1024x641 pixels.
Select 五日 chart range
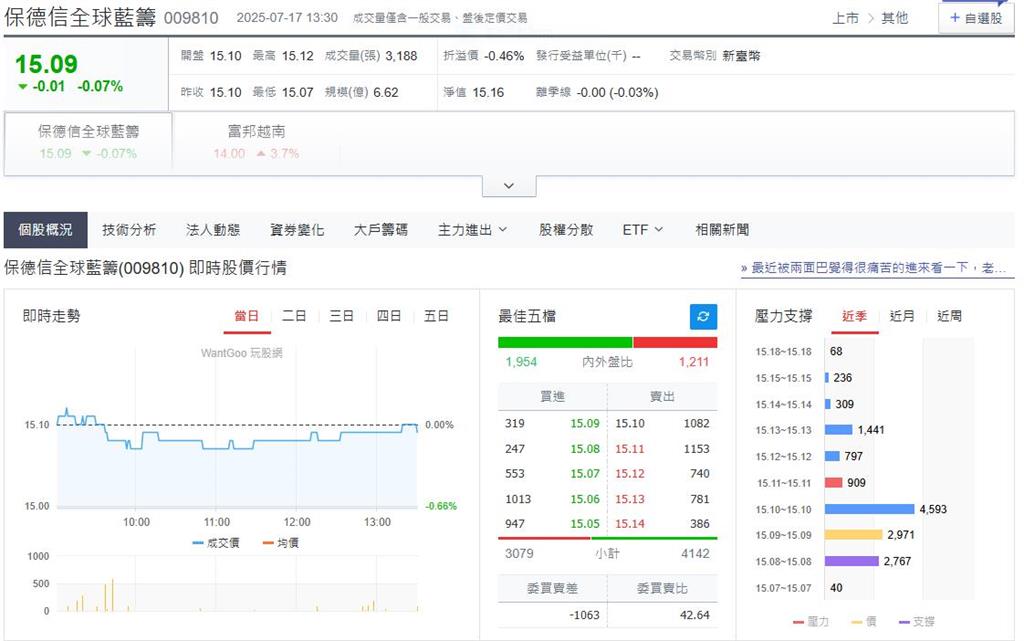click(x=436, y=317)
